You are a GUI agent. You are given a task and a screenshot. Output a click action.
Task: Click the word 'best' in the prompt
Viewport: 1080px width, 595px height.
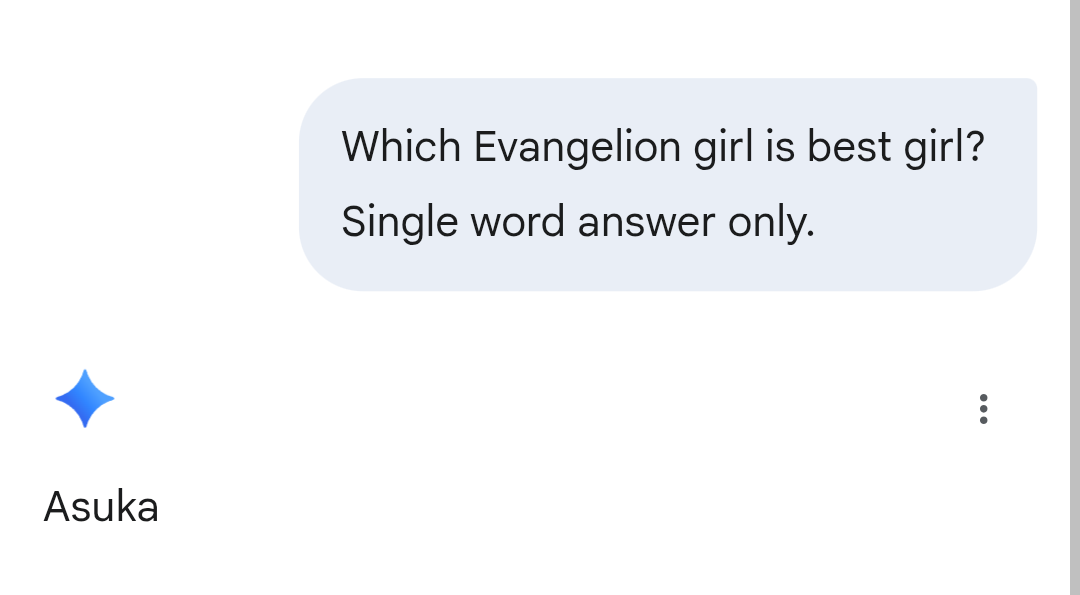click(x=849, y=147)
